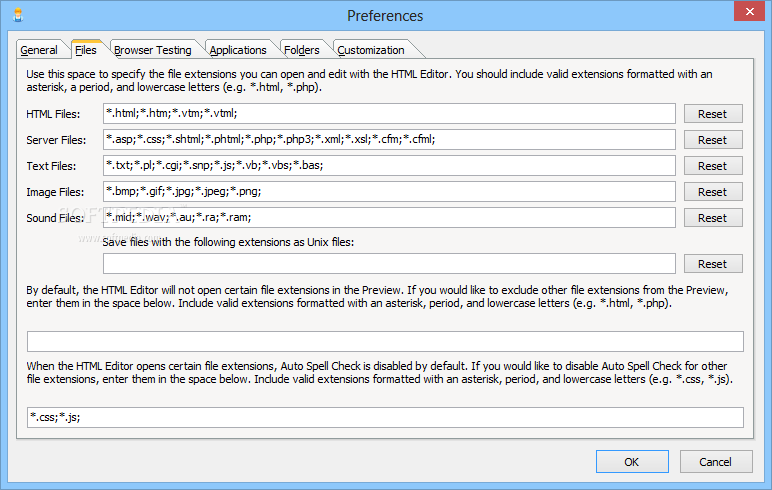The height and width of the screenshot is (490, 772).
Task: Reset the Text Files extensions
Action: [712, 166]
